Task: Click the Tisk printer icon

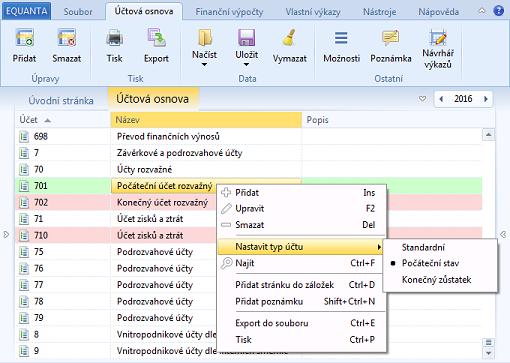Action: point(114,38)
